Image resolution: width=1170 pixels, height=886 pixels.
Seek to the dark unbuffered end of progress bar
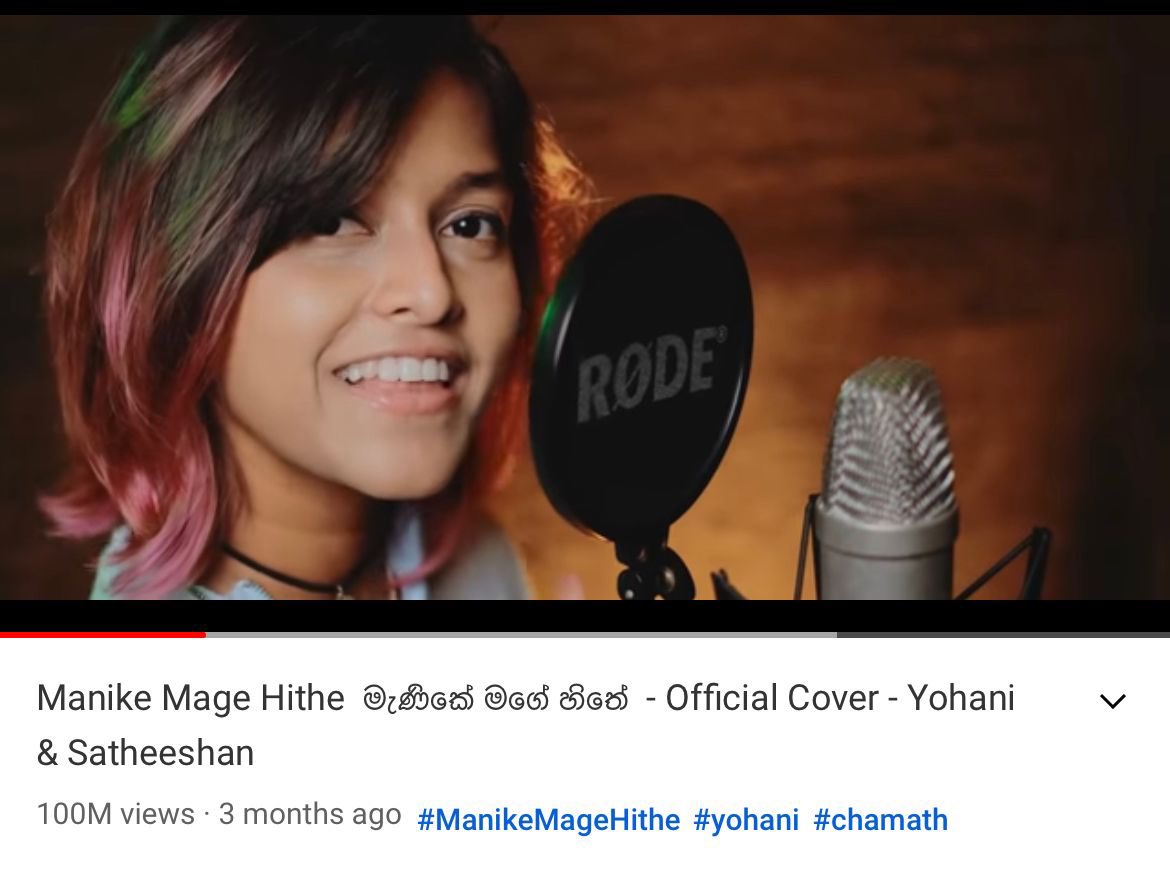1003,634
